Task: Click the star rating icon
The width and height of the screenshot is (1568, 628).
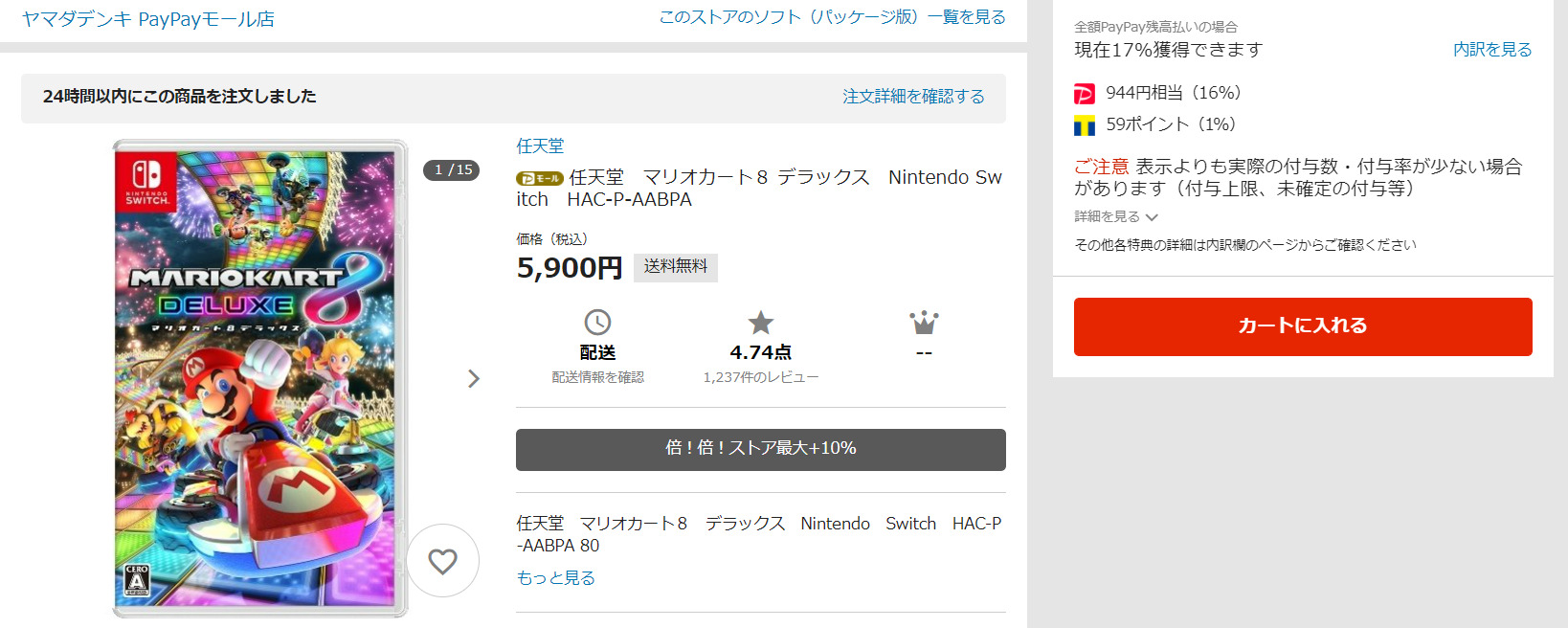Action: 761,323
